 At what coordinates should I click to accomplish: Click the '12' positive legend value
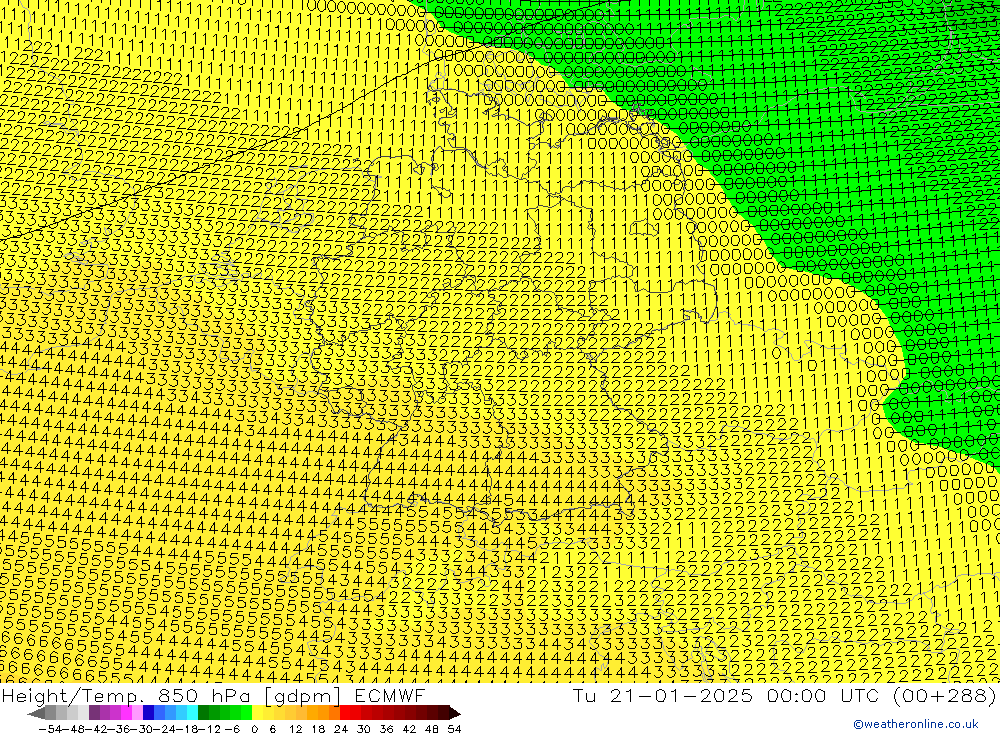(295, 729)
